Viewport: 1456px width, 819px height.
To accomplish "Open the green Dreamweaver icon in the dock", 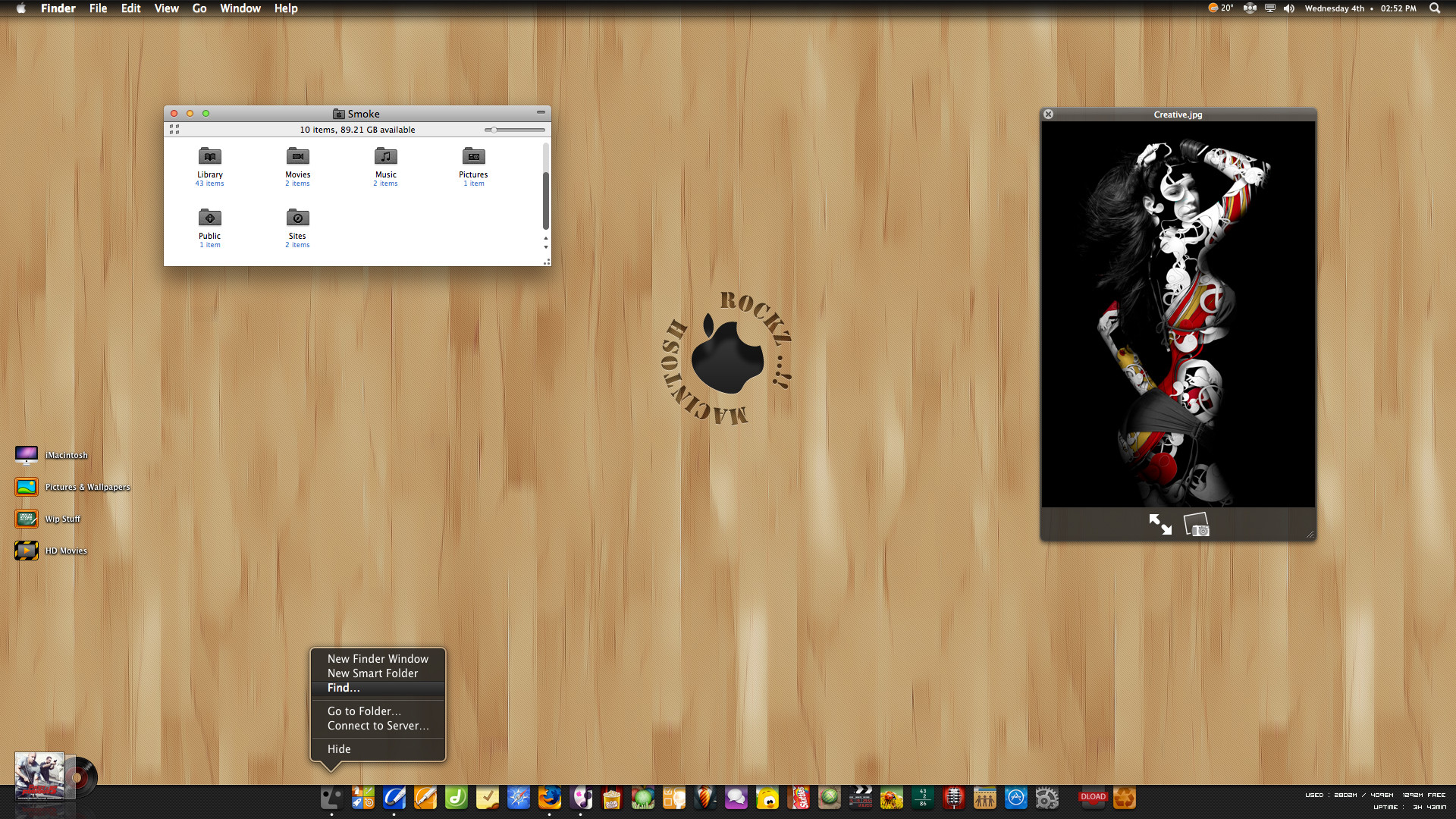I will pyautogui.click(x=457, y=798).
